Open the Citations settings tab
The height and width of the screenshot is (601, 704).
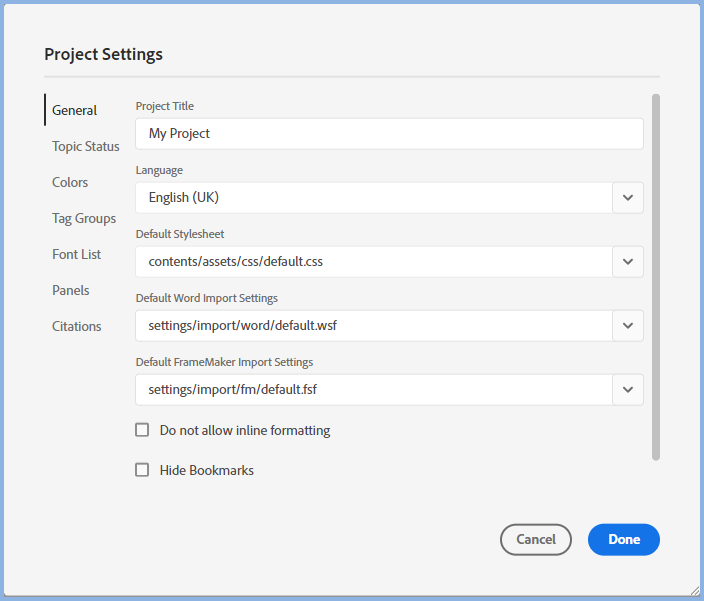pyautogui.click(x=77, y=326)
